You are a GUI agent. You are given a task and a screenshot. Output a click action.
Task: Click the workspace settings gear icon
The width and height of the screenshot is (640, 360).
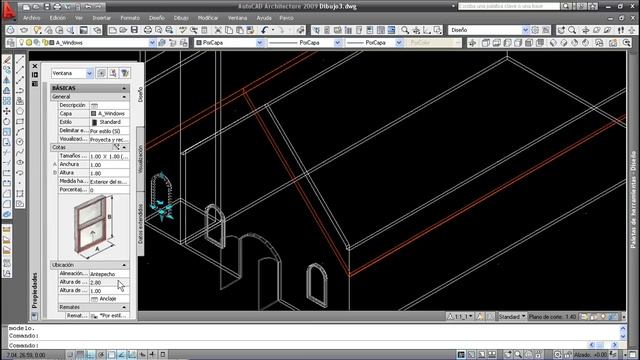pos(535,30)
